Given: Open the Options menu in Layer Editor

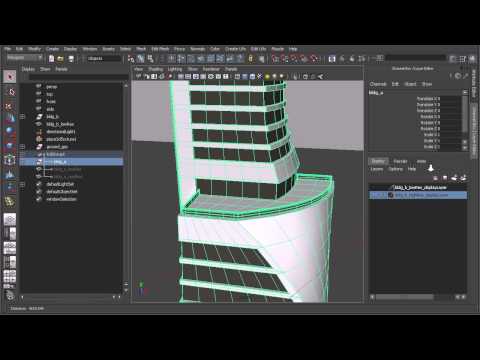Looking at the screenshot, I should click(x=395, y=169).
